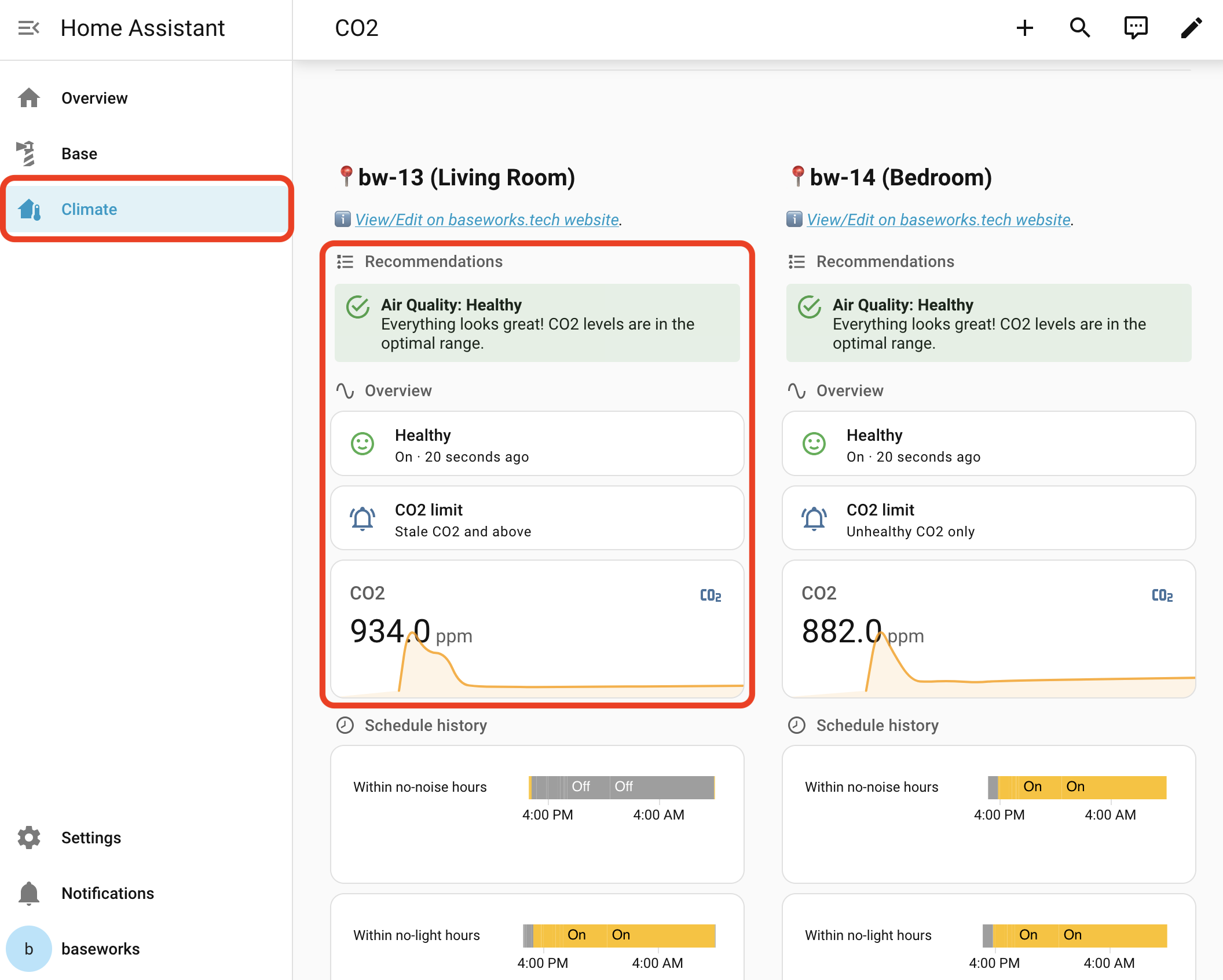Open bw-14 View/Edit on baseworks.tech link
The width and height of the screenshot is (1223, 980).
click(939, 220)
